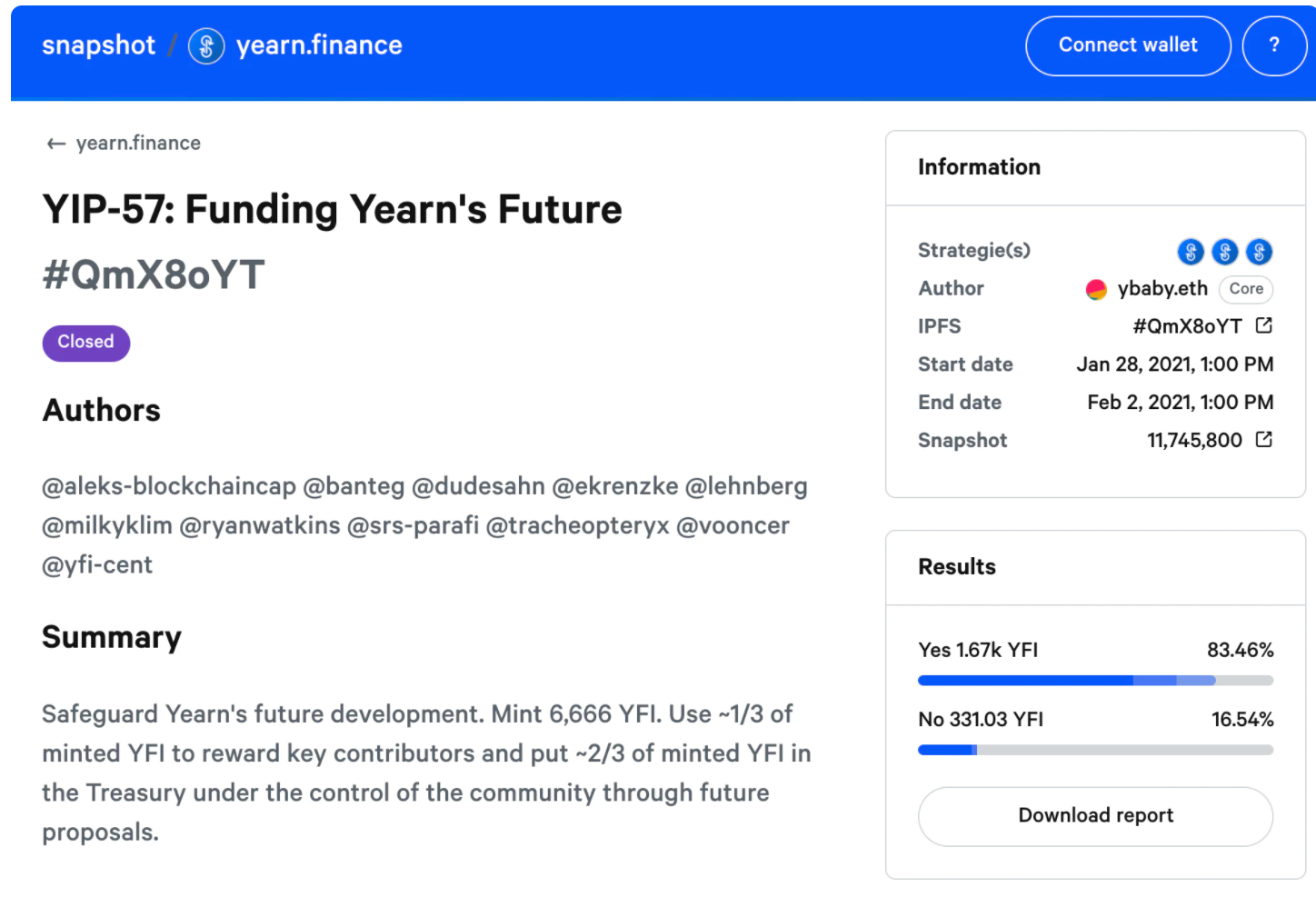Click the Core badge next to author
This screenshot has height=907, width=1316.
click(x=1246, y=289)
